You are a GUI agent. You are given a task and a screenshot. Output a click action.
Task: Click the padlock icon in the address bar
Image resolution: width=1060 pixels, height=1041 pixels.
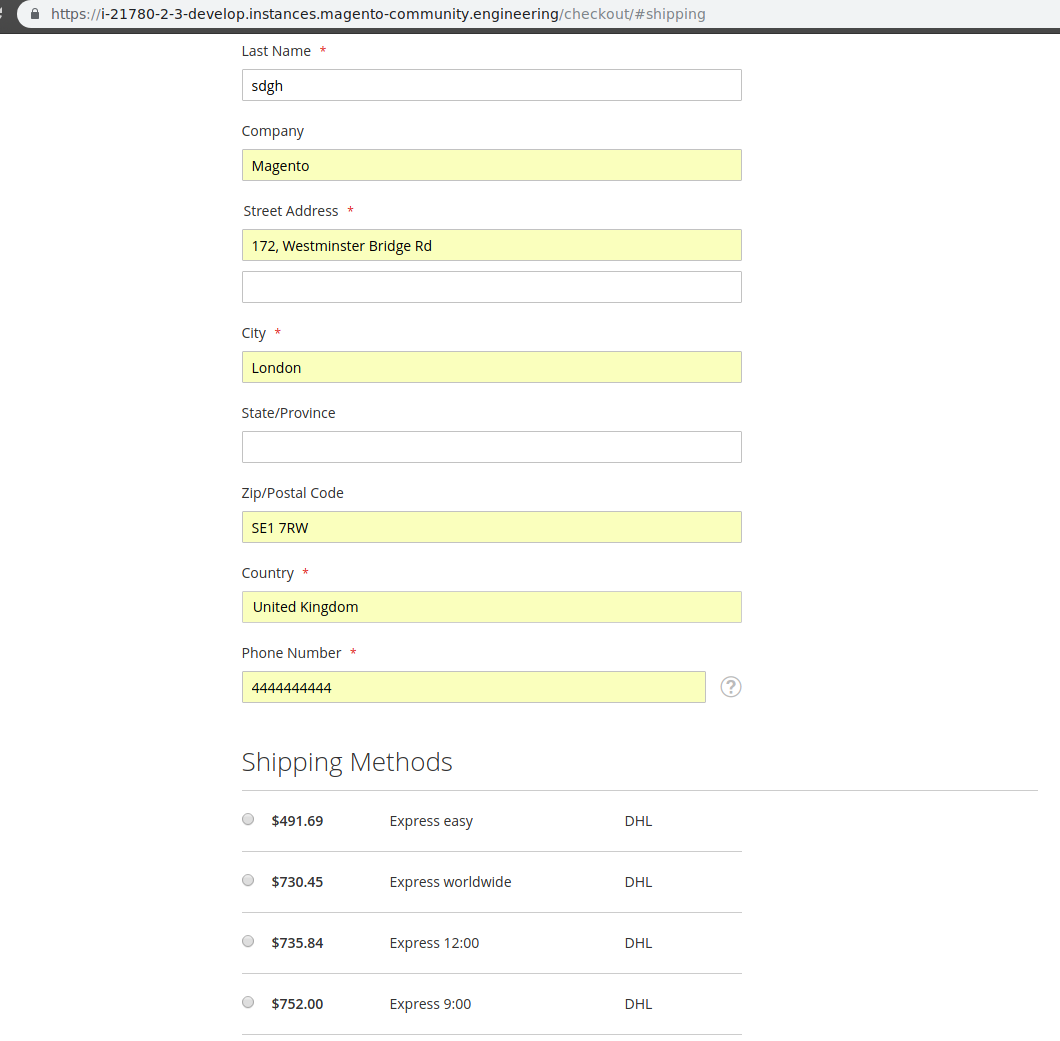pyautogui.click(x=34, y=14)
